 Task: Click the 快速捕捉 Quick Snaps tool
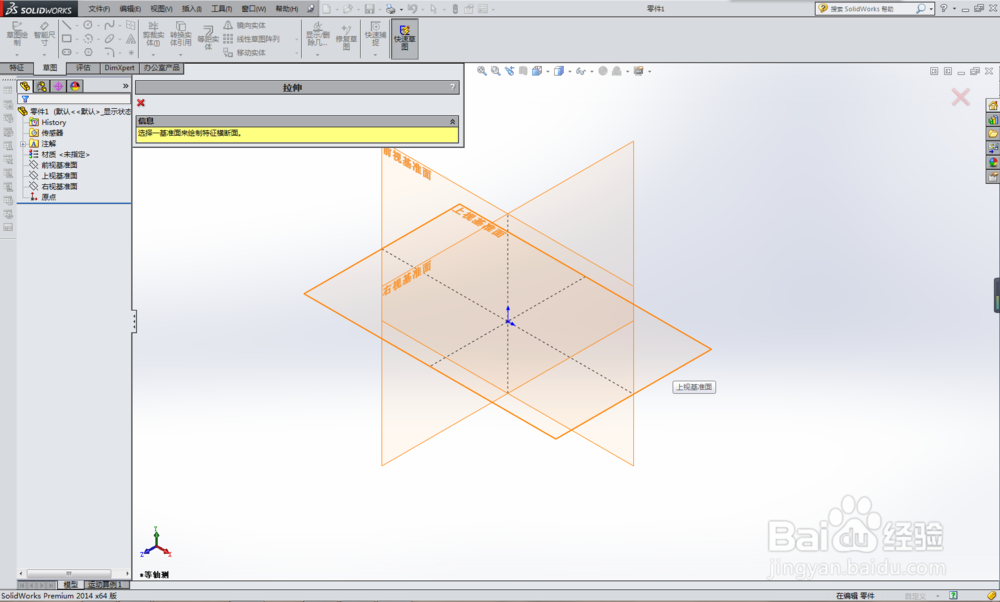coord(376,34)
